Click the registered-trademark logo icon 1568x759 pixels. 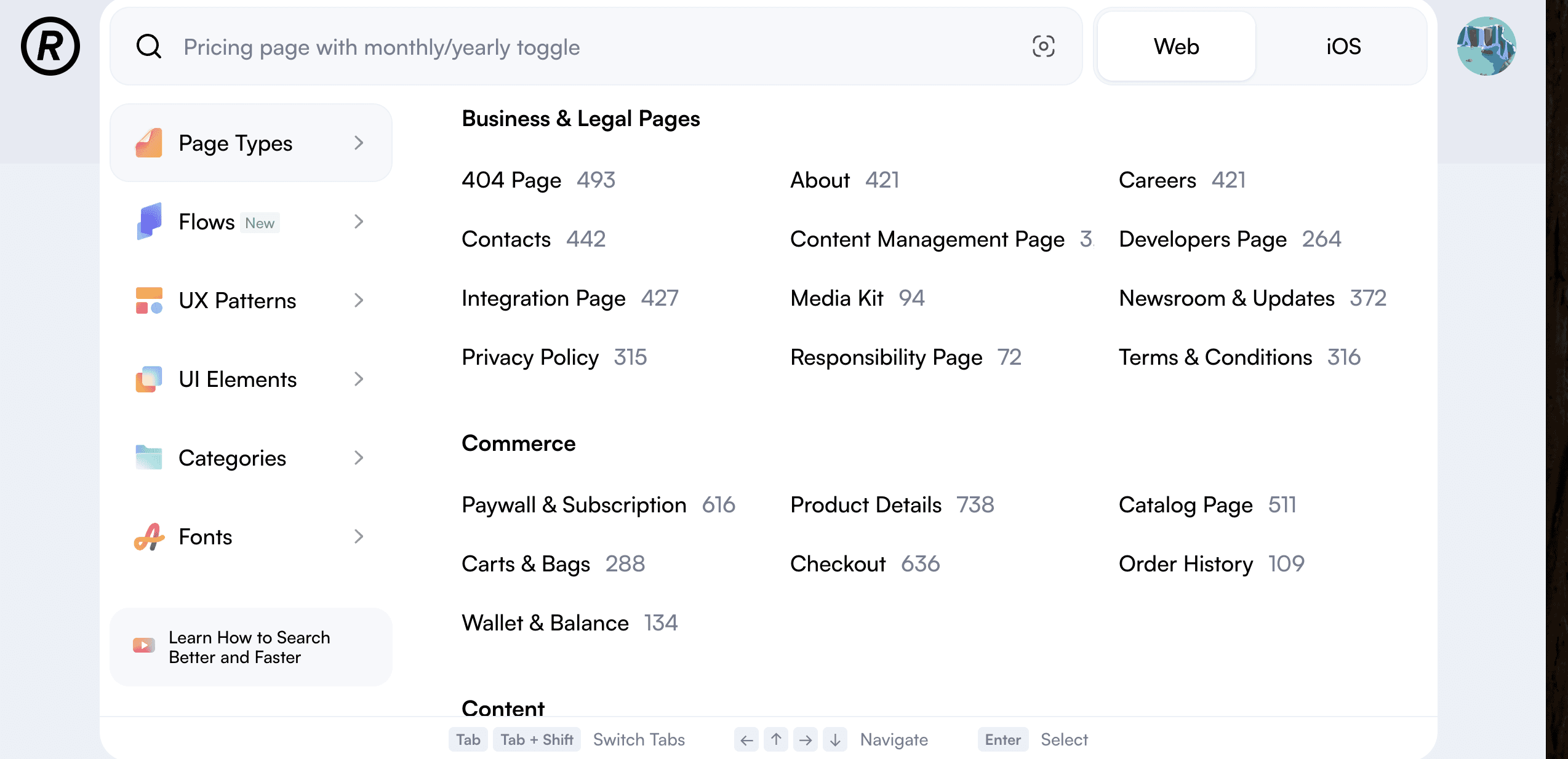(50, 47)
